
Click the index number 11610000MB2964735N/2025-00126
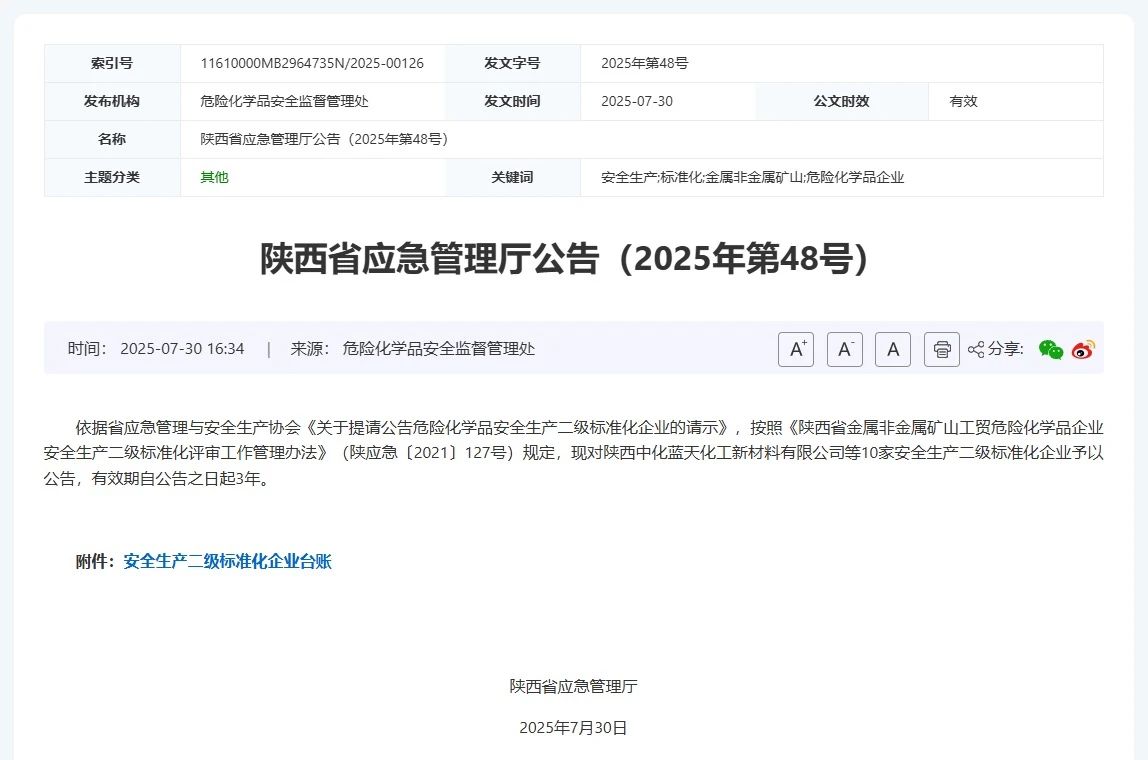pos(312,64)
